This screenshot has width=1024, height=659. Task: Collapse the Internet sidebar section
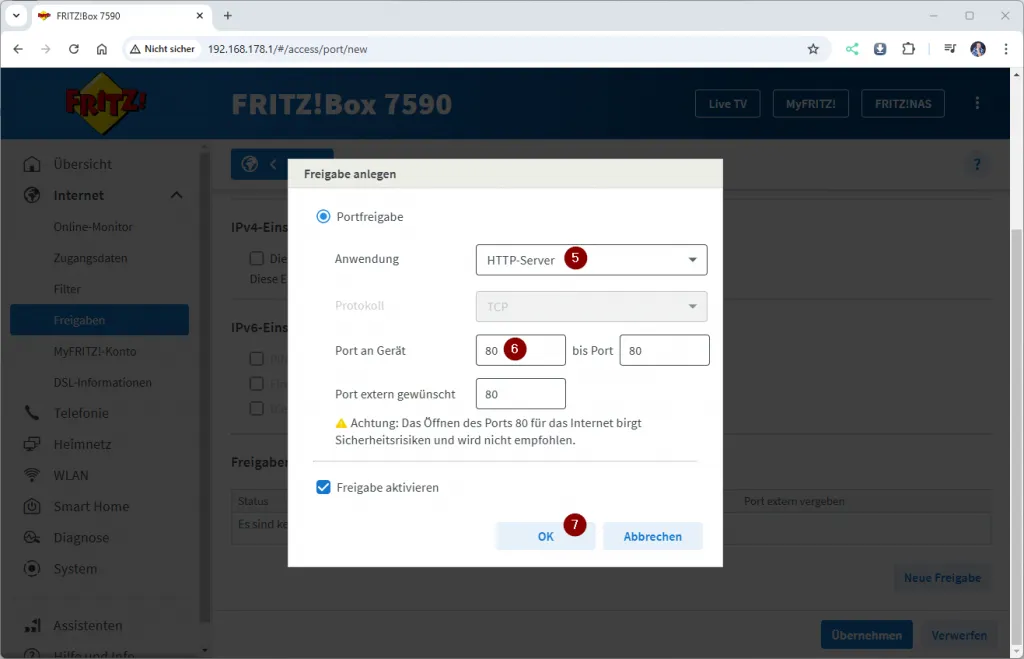(x=177, y=195)
